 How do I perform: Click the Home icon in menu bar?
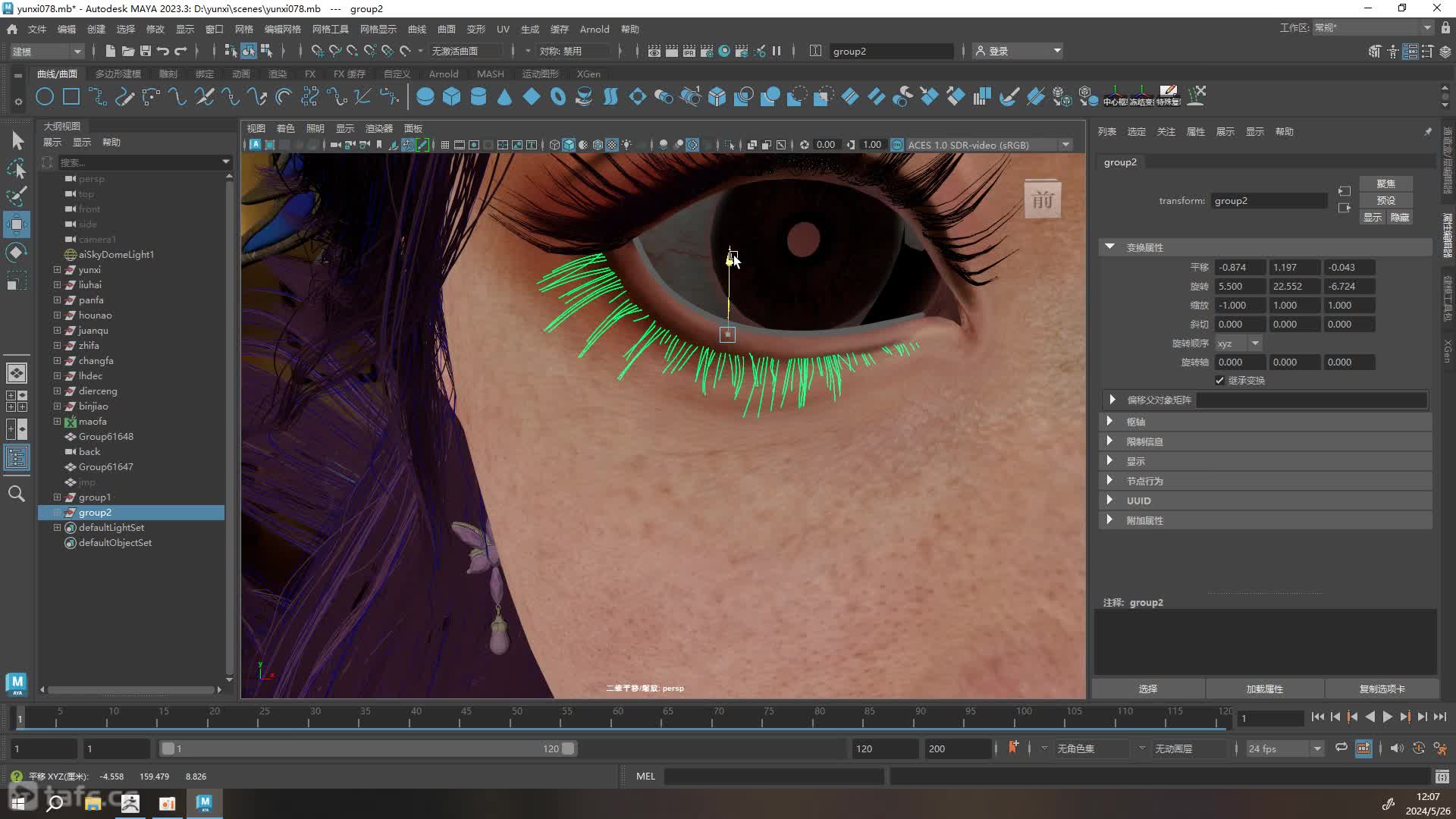click(x=12, y=29)
